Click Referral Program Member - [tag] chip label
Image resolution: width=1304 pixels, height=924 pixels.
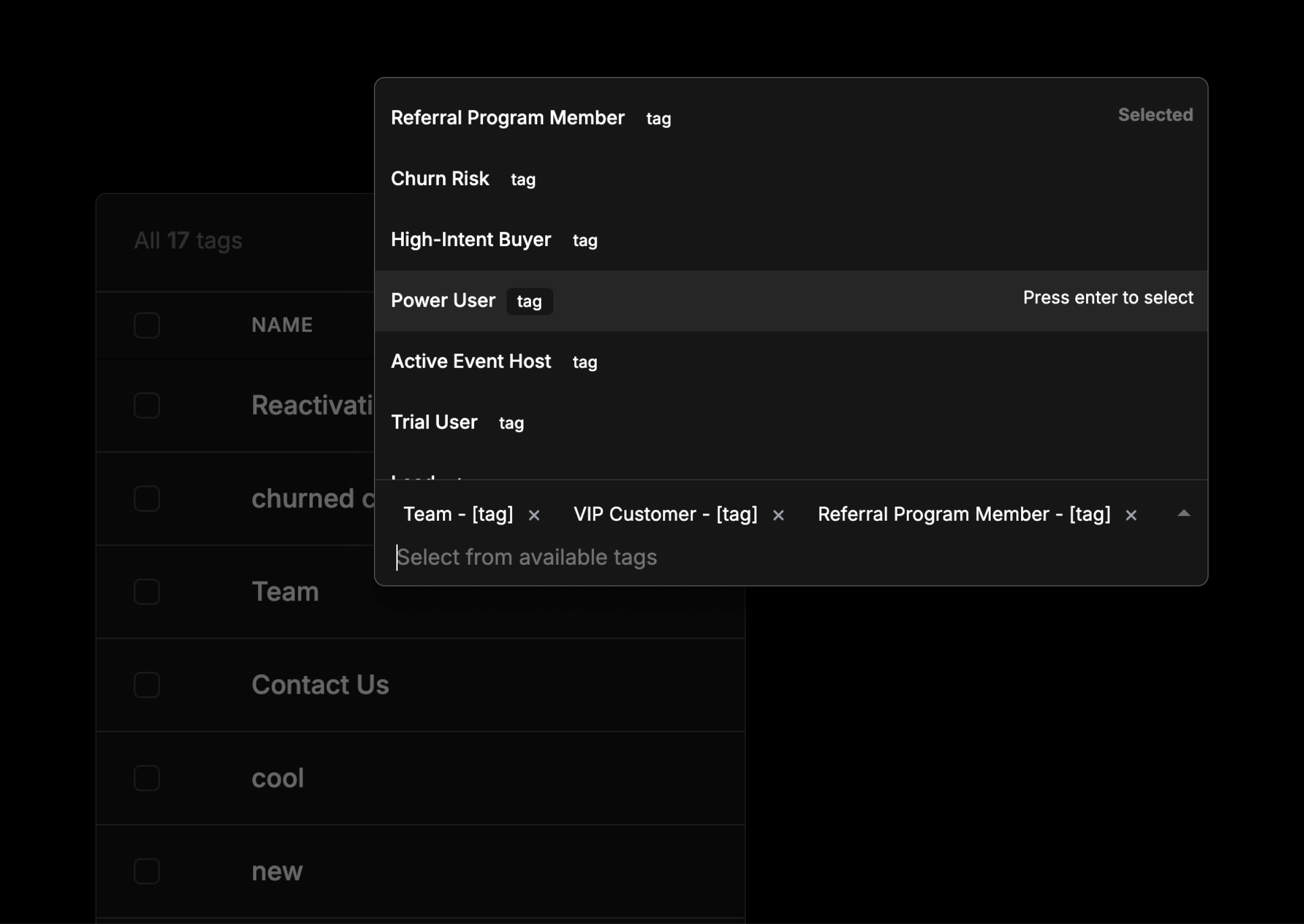pyautogui.click(x=964, y=514)
